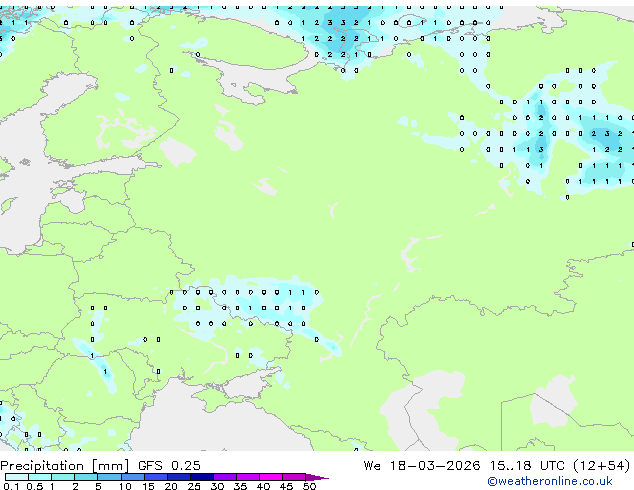The height and width of the screenshot is (490, 634).
Task: Click the 40–45 mm magenta legend box
Action: click(271, 477)
